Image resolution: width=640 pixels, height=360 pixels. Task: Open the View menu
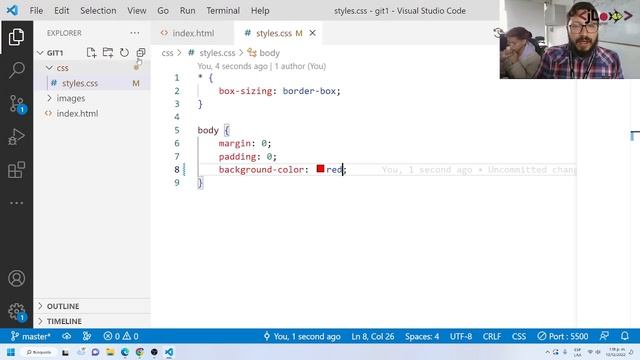137,11
